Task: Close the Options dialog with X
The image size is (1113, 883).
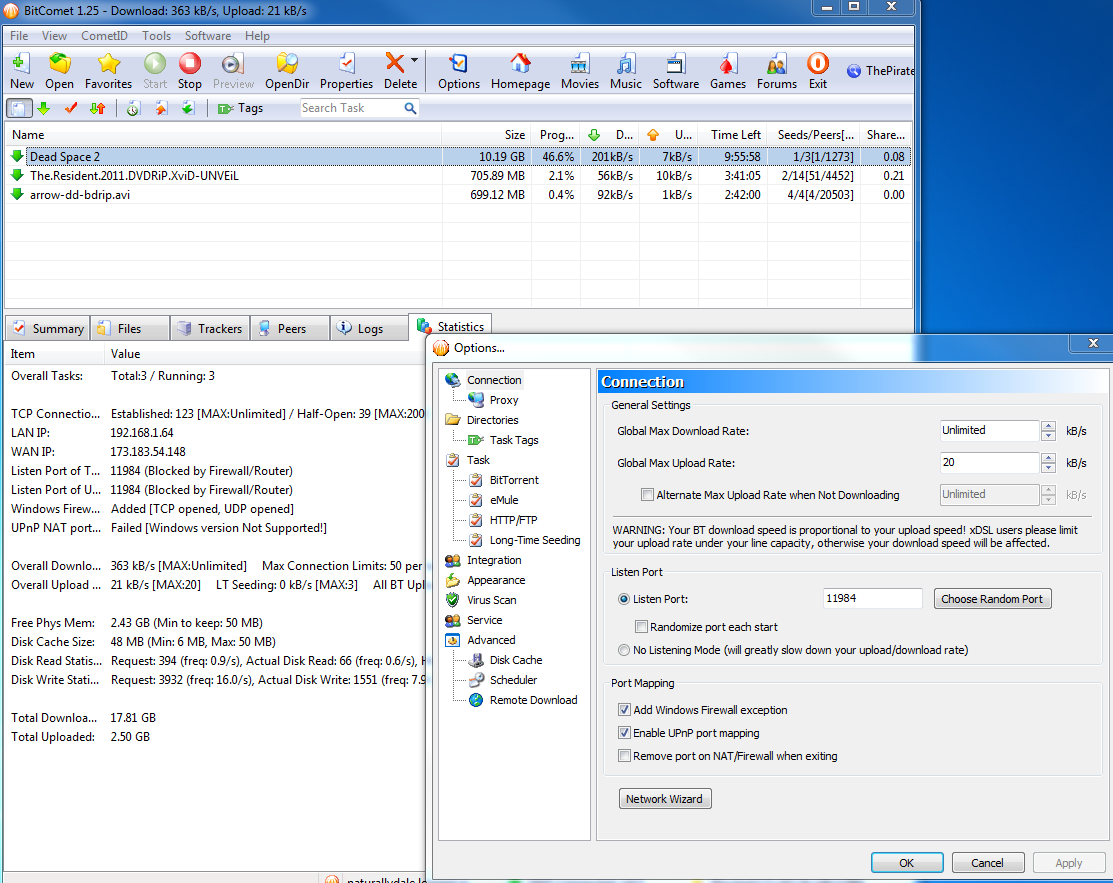Action: coord(1093,344)
